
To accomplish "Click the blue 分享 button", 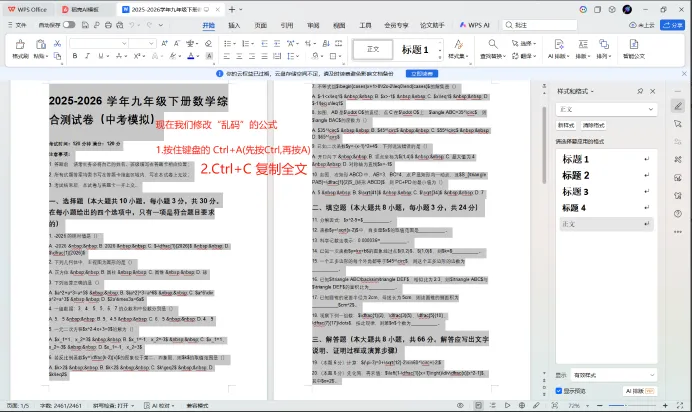I will coord(672,25).
